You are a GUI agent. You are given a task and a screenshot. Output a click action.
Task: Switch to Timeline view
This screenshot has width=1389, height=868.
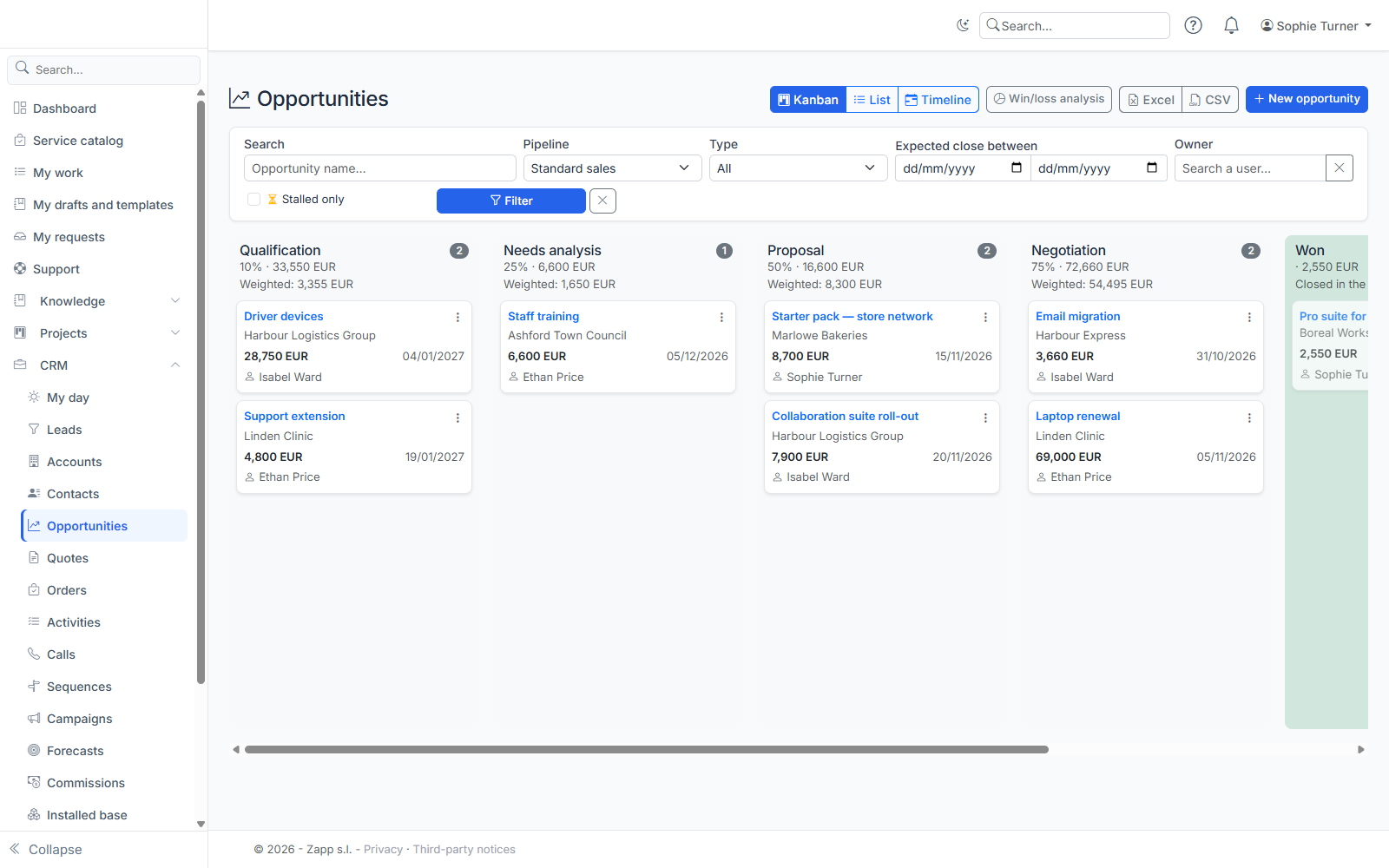coord(938,100)
